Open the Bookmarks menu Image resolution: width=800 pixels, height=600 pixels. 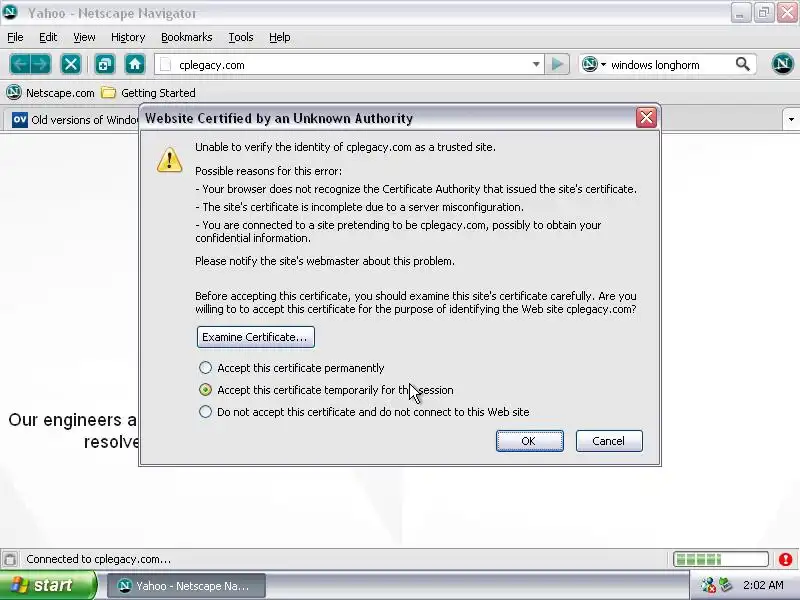click(187, 37)
